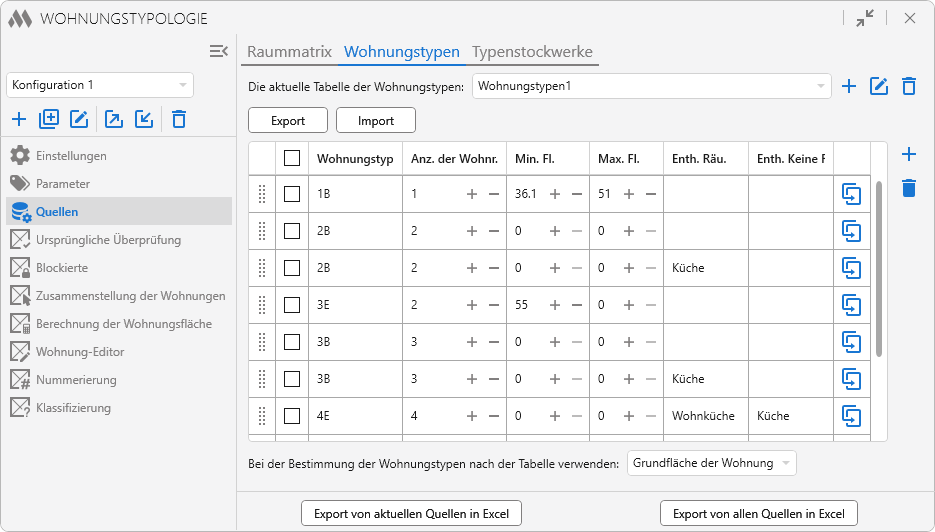Click the Import button

(376, 121)
